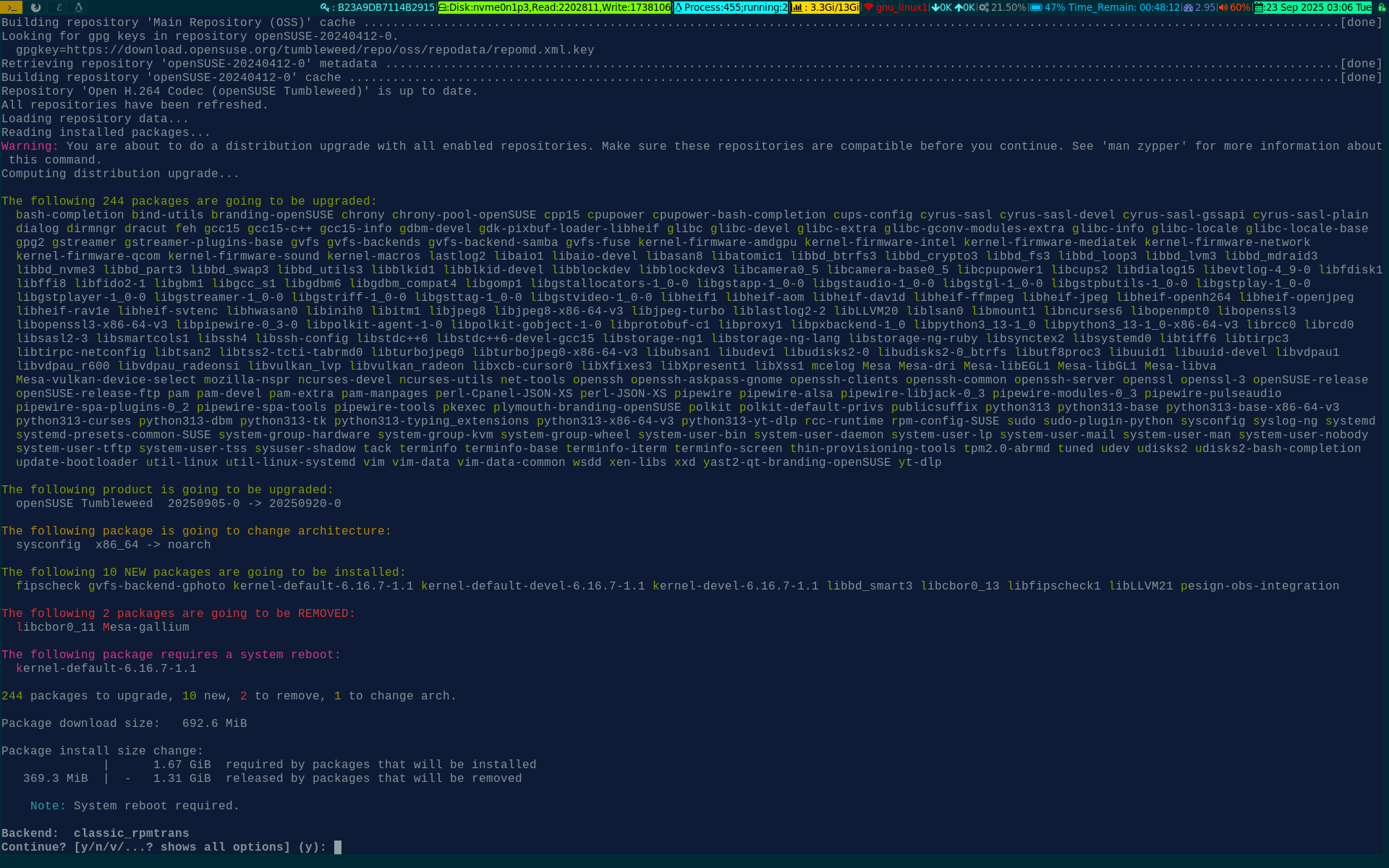Click the calendar icon in the bar
1389x868 pixels.
(1259, 7)
